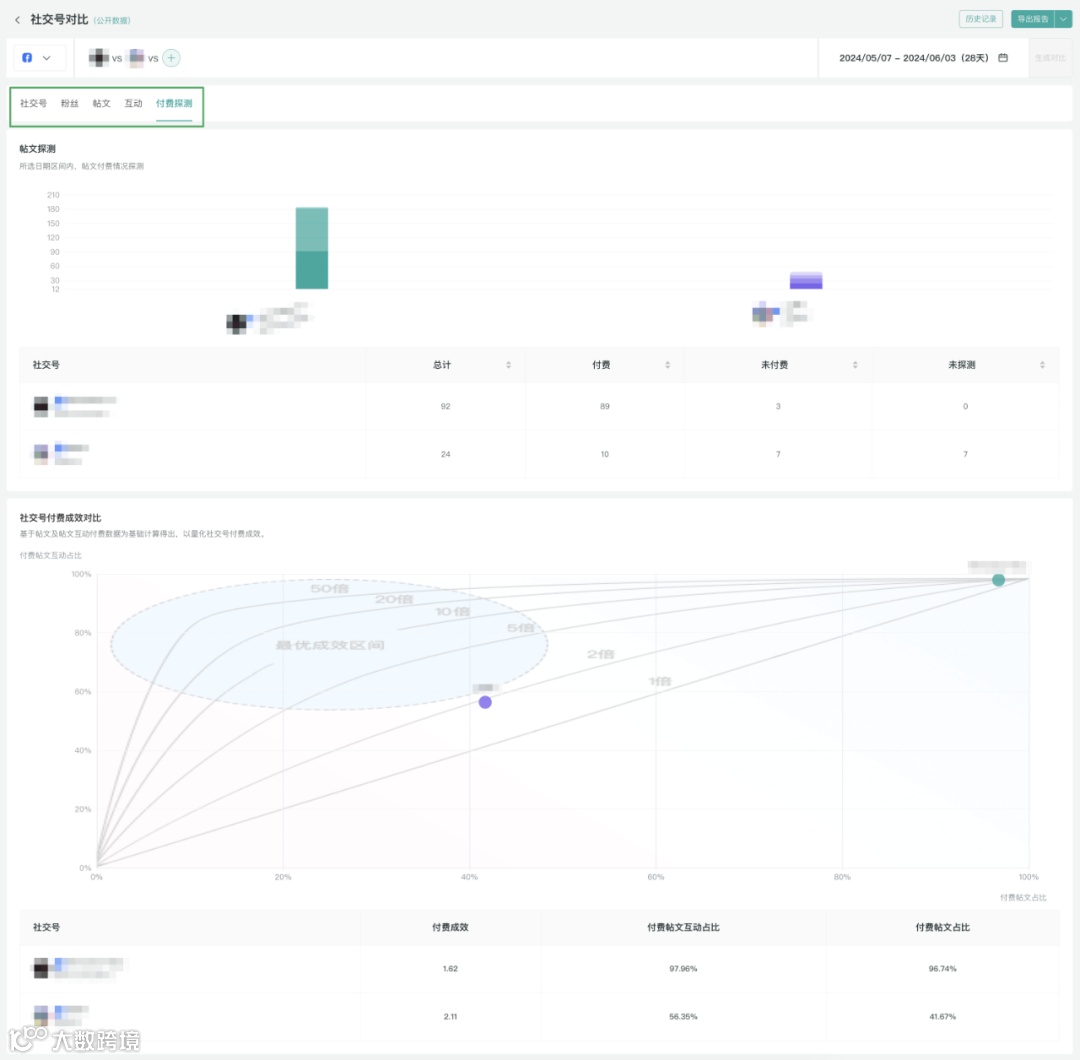Viewport: 1080px width, 1060px height.
Task: Sort table by 付费 column
Action: coord(667,365)
